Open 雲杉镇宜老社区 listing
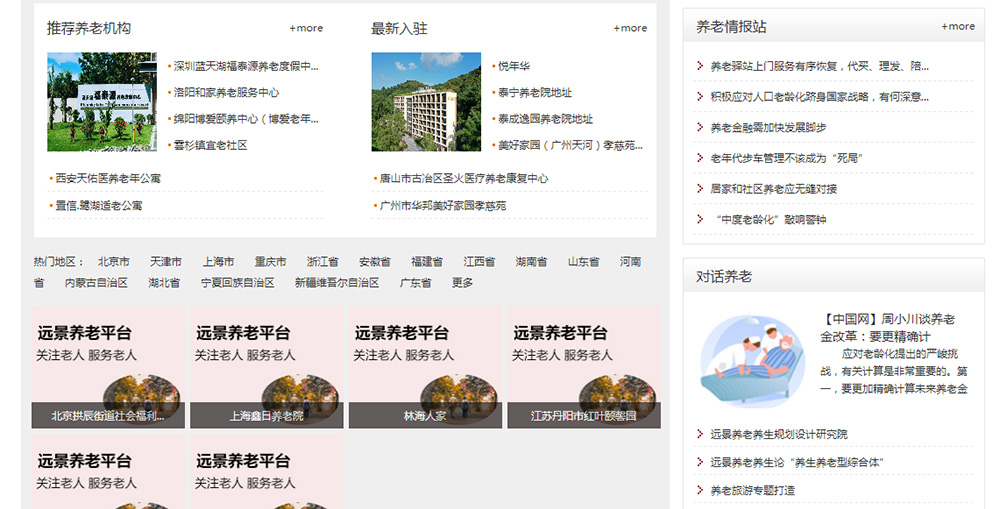 click(x=210, y=145)
